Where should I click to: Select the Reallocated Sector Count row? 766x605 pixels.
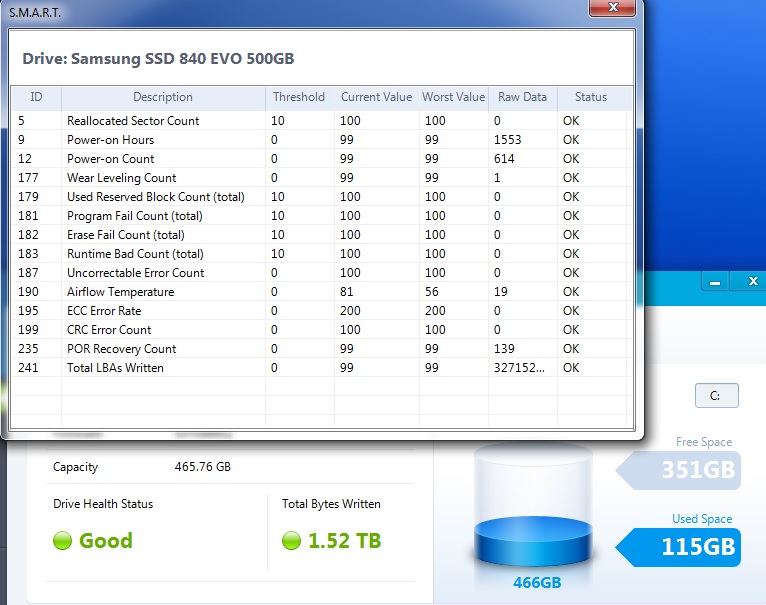pyautogui.click(x=319, y=121)
